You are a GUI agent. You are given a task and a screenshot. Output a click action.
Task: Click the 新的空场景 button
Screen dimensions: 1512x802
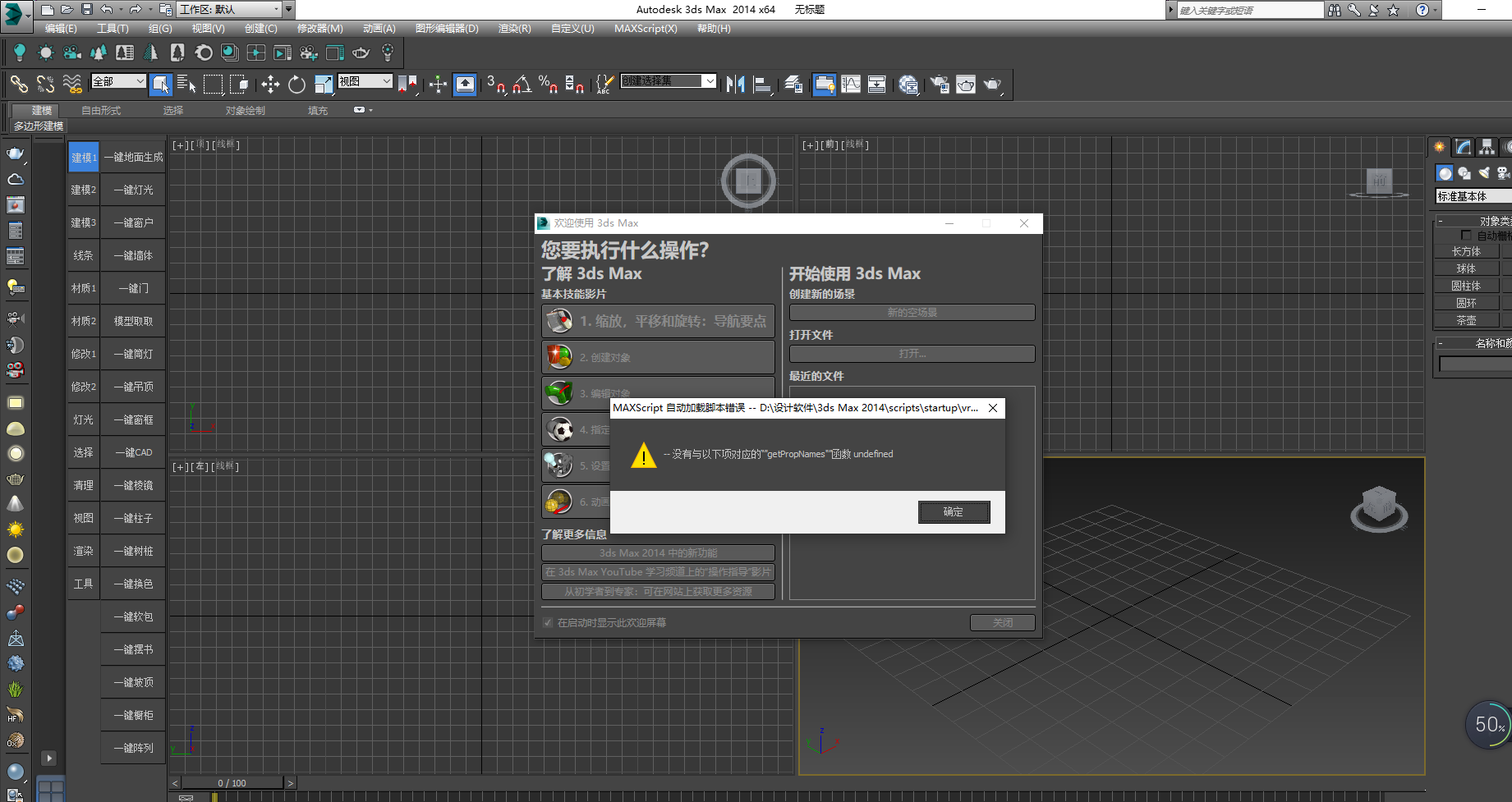[912, 313]
